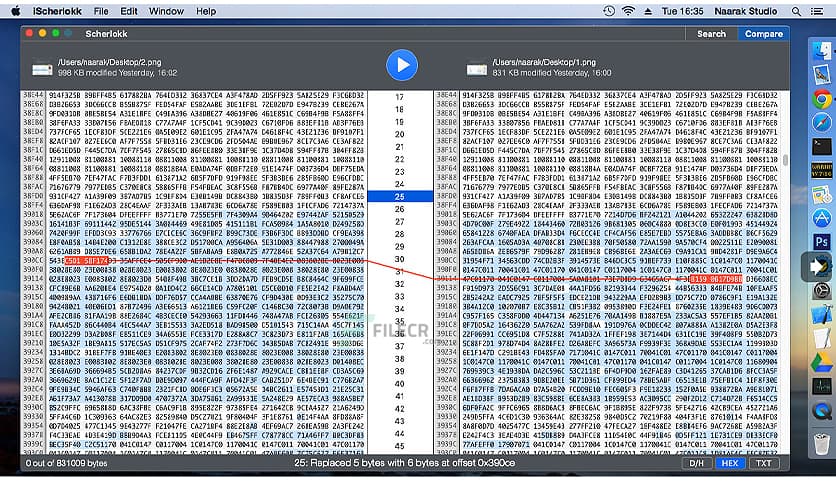Open Preview from the Dock

pos(822,195)
